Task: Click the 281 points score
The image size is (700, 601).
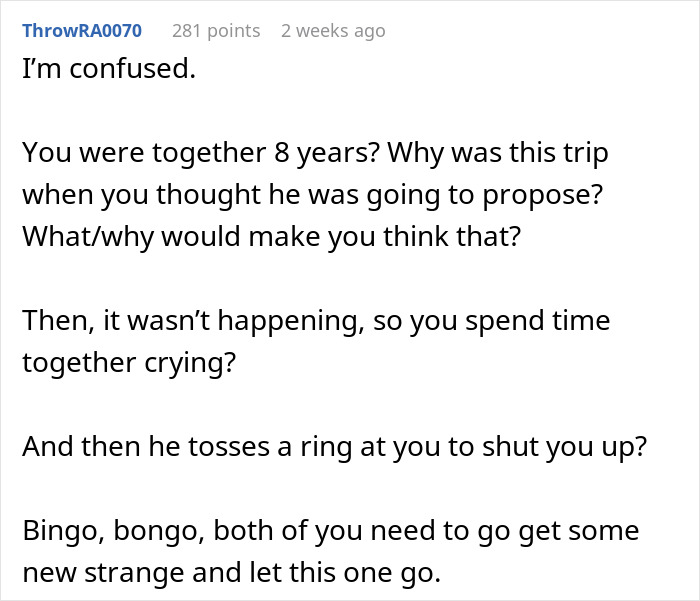Action: coord(216,31)
